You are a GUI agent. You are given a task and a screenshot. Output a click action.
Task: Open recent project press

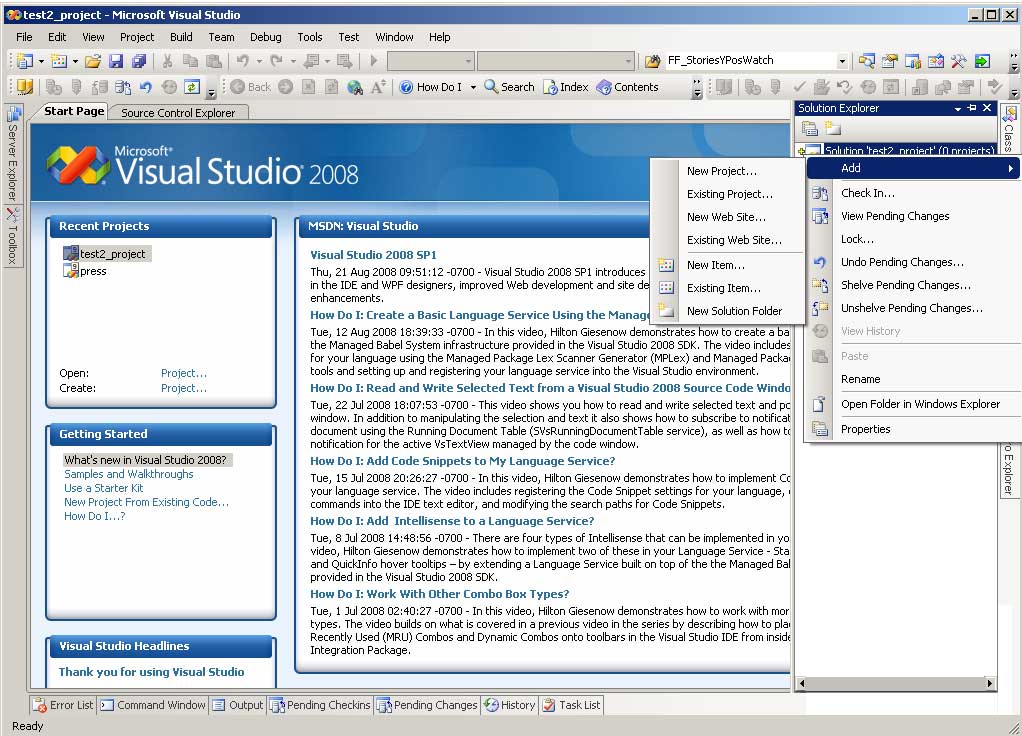click(x=85, y=271)
